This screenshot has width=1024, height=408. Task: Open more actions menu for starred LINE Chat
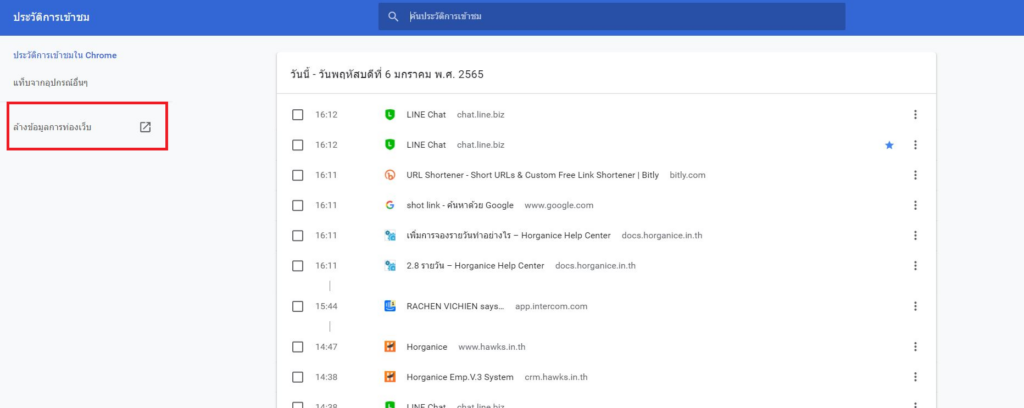click(915, 145)
